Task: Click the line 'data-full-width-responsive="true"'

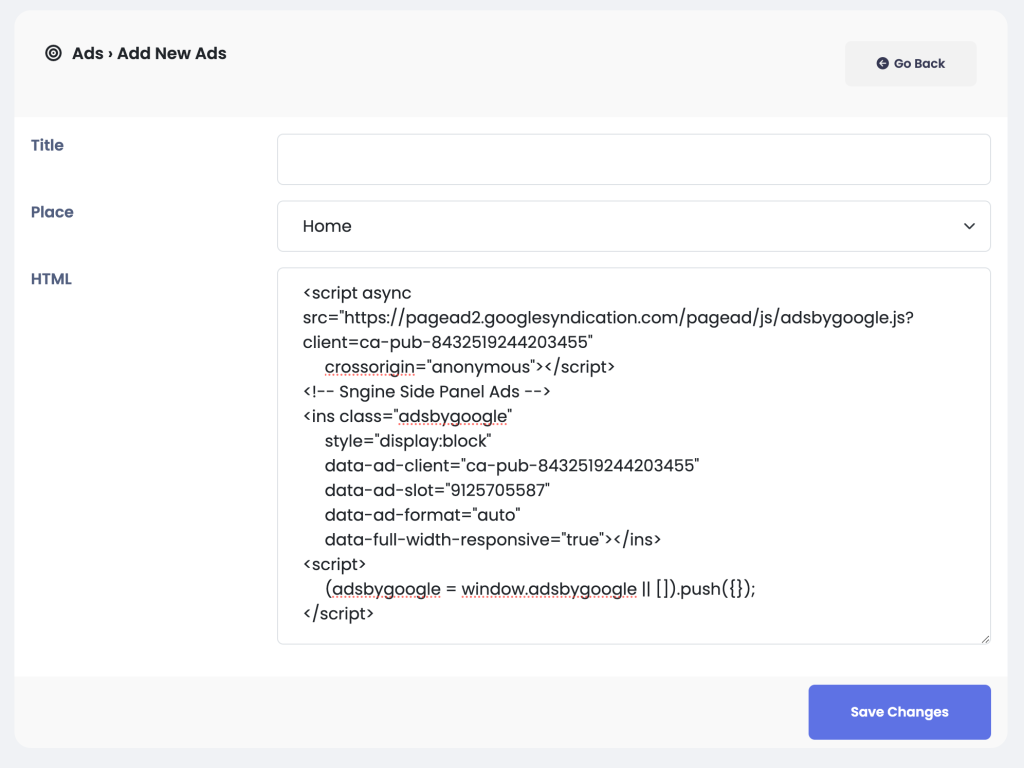Action: 492,540
